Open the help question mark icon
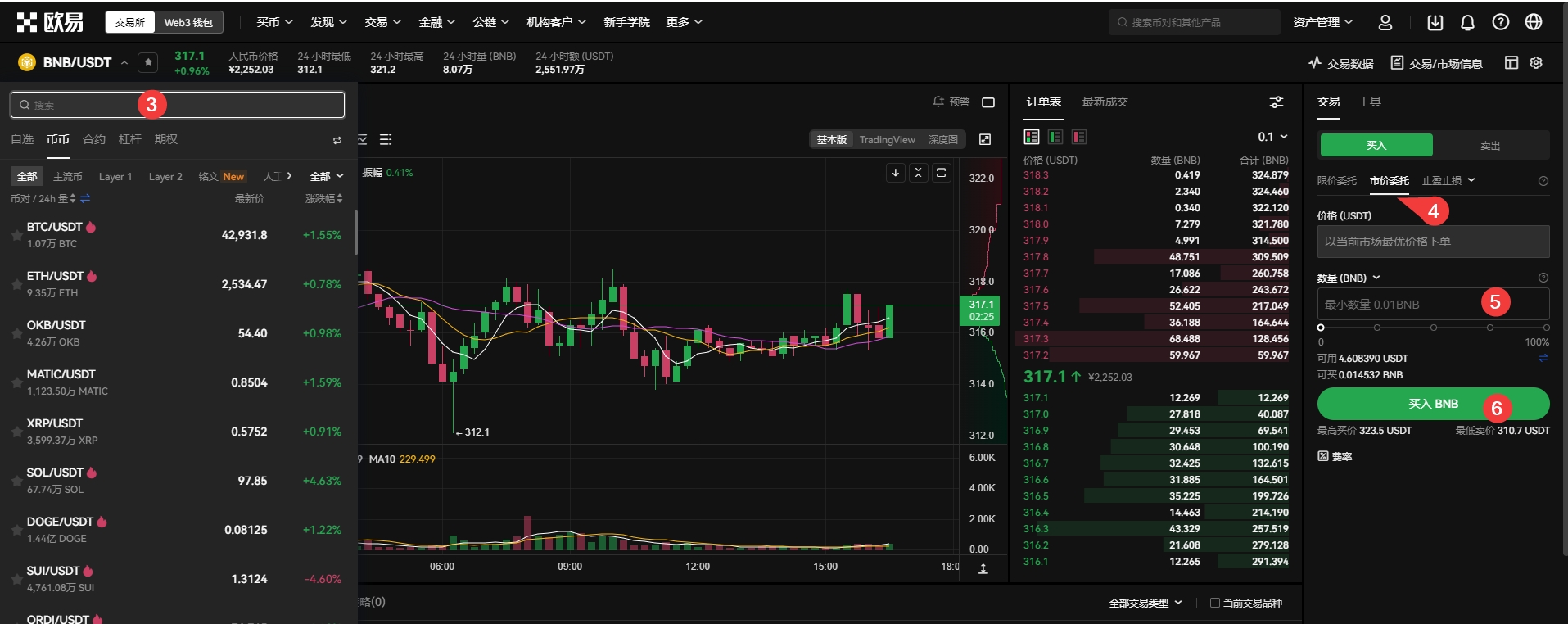Image resolution: width=1568 pixels, height=624 pixels. 1500,22
